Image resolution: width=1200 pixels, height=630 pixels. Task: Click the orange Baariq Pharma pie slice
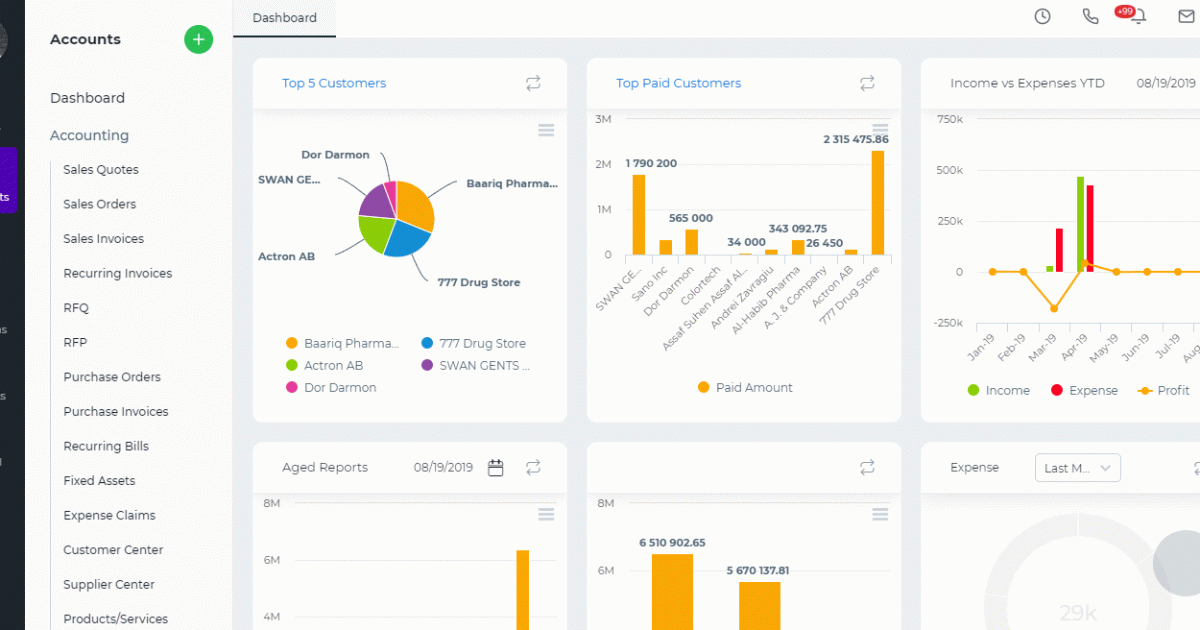point(414,206)
